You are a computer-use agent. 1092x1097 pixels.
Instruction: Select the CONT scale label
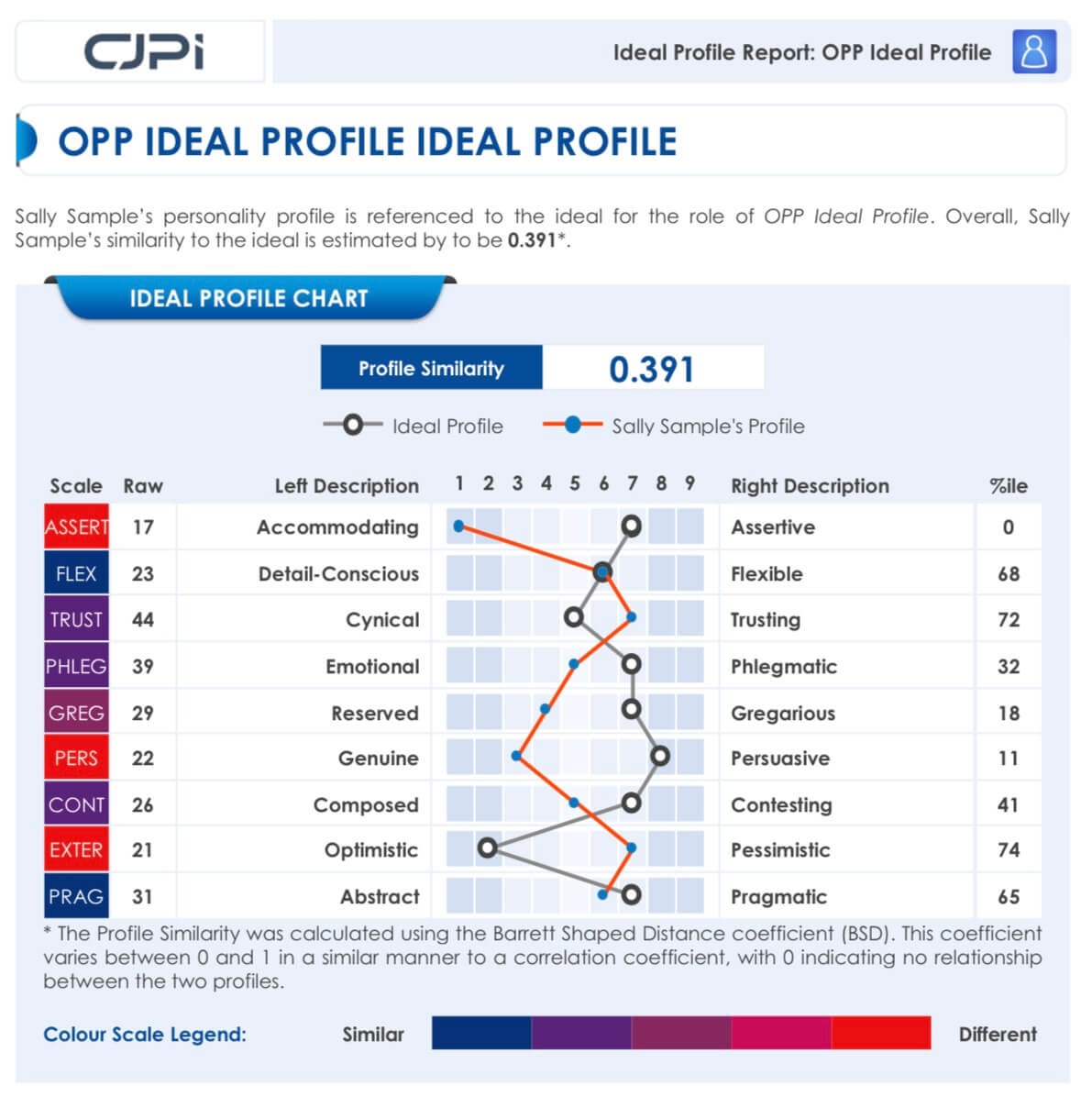[76, 804]
